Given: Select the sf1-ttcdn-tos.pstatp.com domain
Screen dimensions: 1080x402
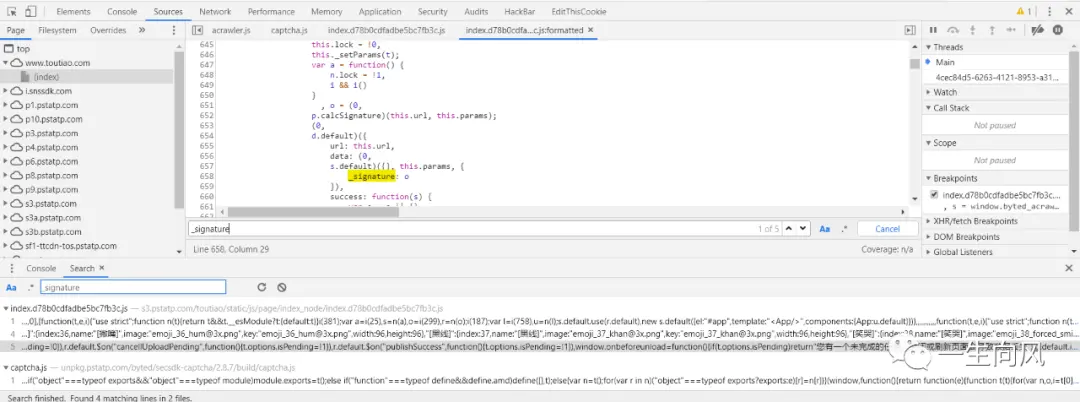Looking at the screenshot, I should click(71, 246).
